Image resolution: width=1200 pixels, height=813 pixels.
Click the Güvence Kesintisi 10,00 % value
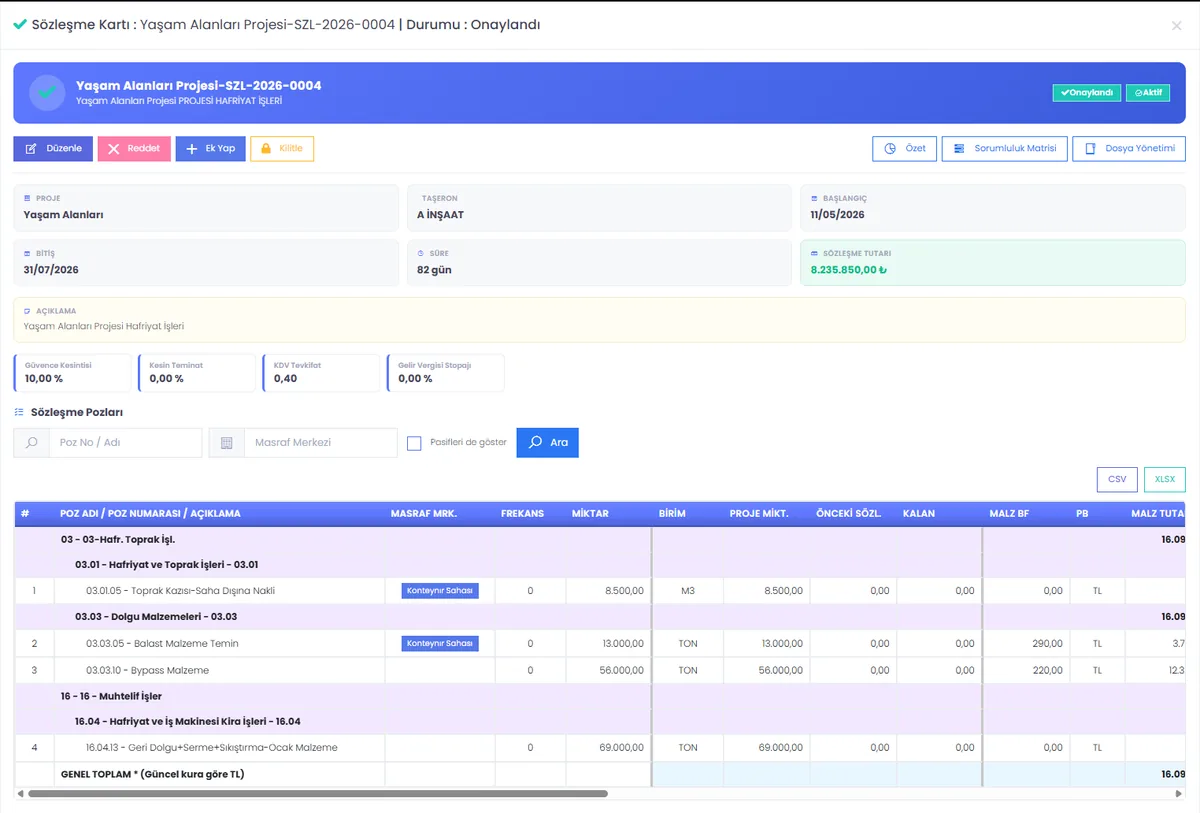(44, 379)
